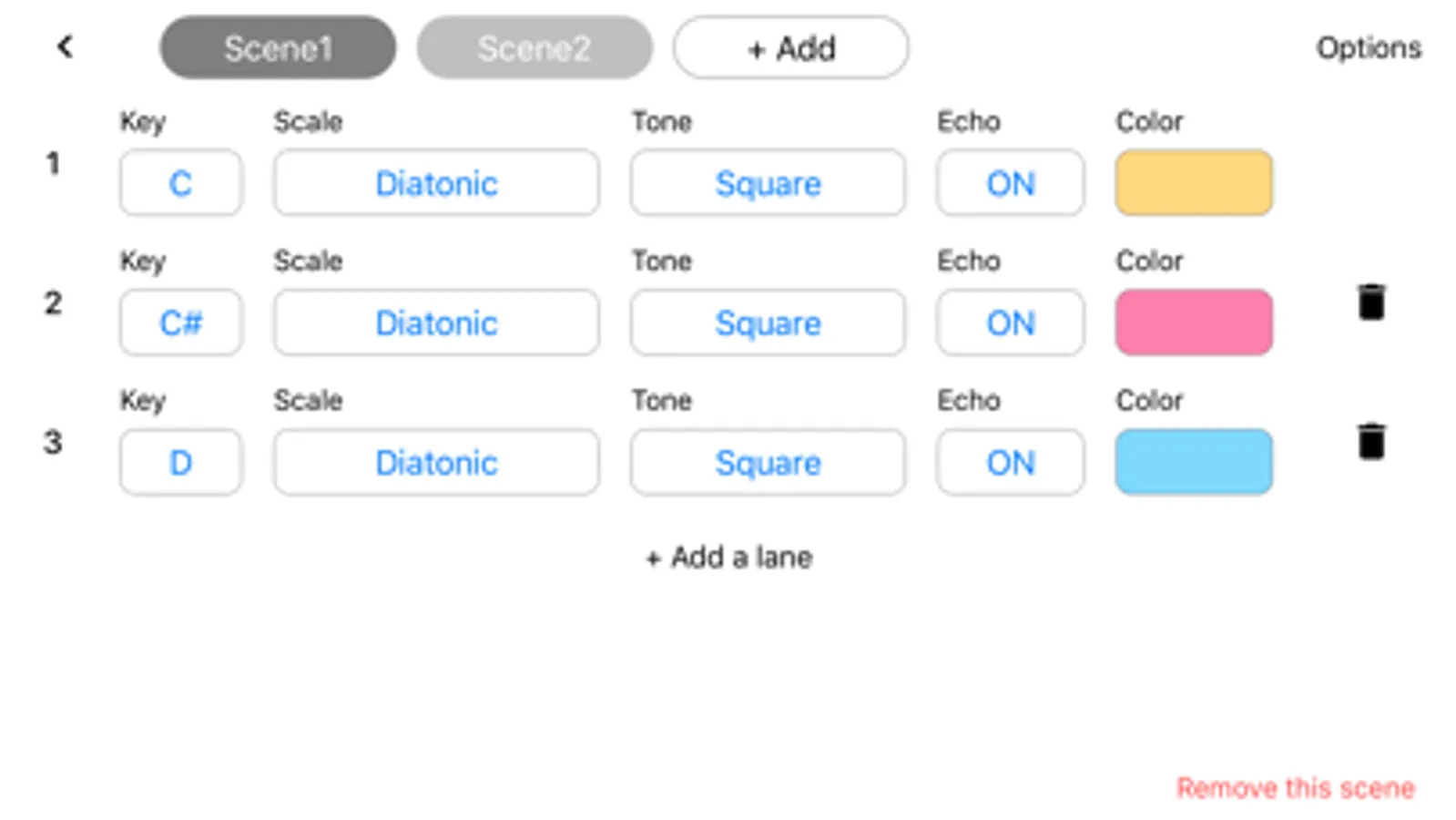Viewport: 1456px width, 820px height.
Task: Open lane 3 Diatonic scale picker
Action: point(436,462)
